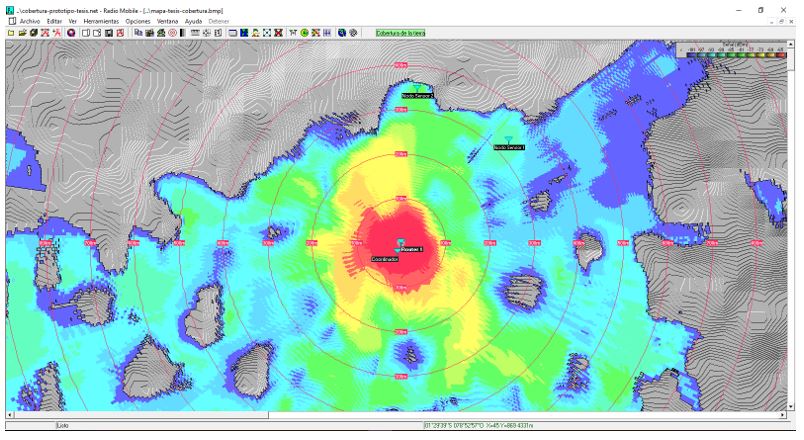The width and height of the screenshot is (804, 440).
Task: Click the horizontal scrollbar thumb under the map
Action: click(141, 414)
